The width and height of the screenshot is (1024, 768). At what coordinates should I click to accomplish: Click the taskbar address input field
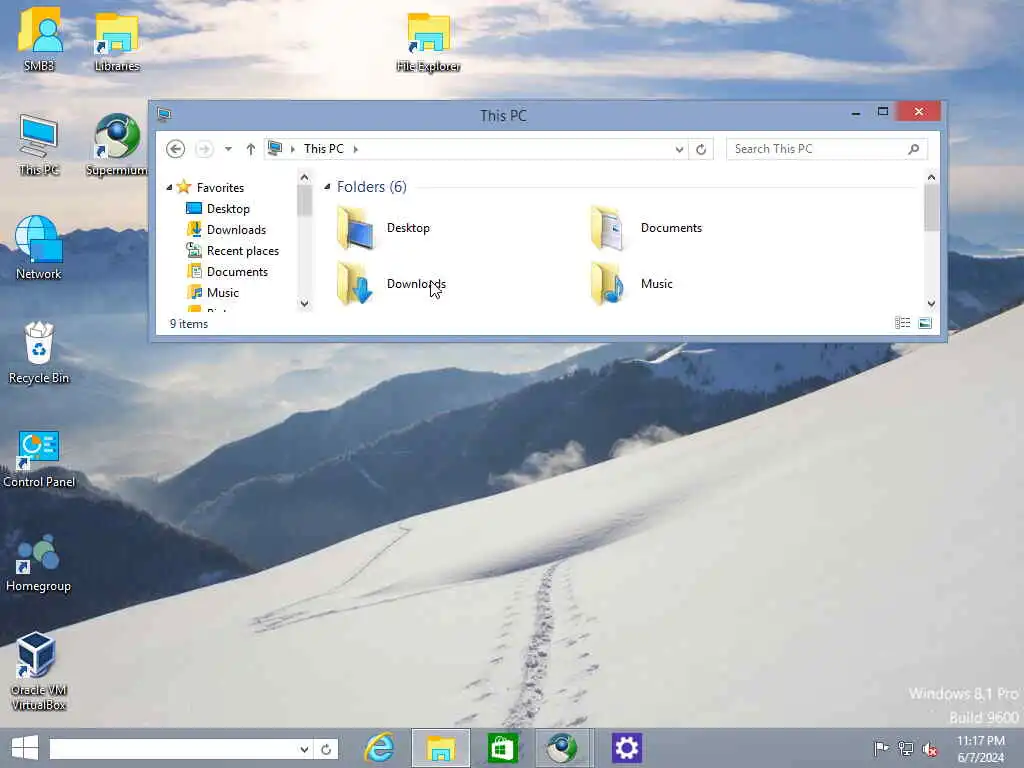[x=173, y=748]
